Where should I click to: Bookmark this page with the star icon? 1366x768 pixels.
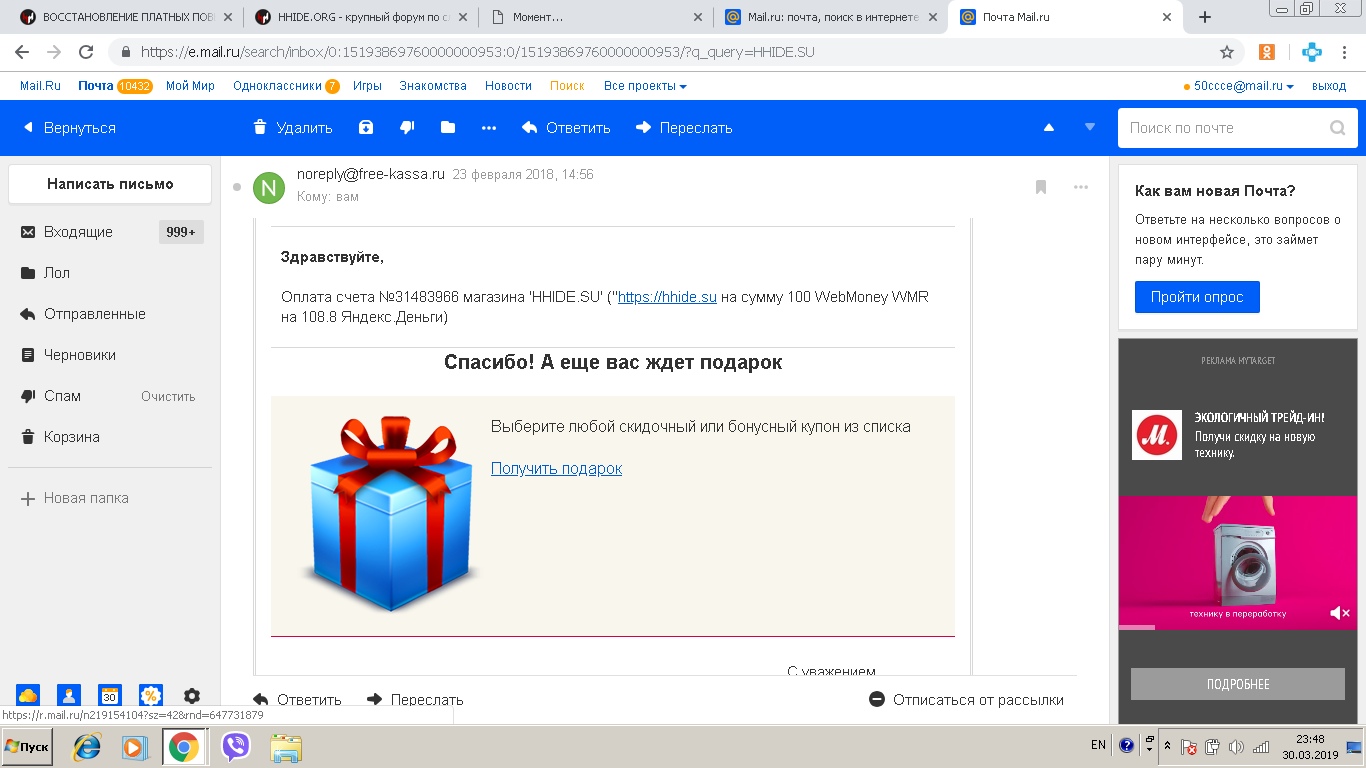tap(1227, 52)
